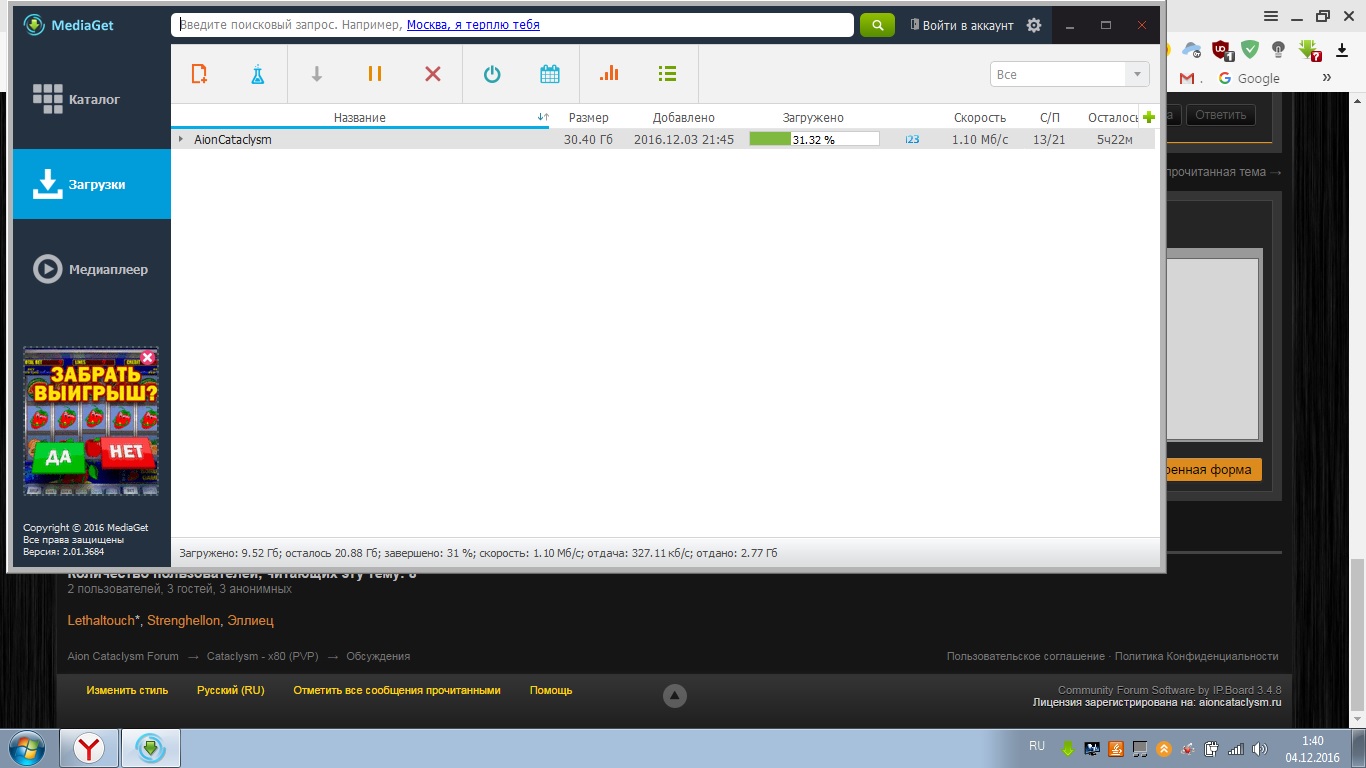1366x768 pixels.
Task: Switch to Yandex Browser in the taskbar
Action: (x=89, y=748)
